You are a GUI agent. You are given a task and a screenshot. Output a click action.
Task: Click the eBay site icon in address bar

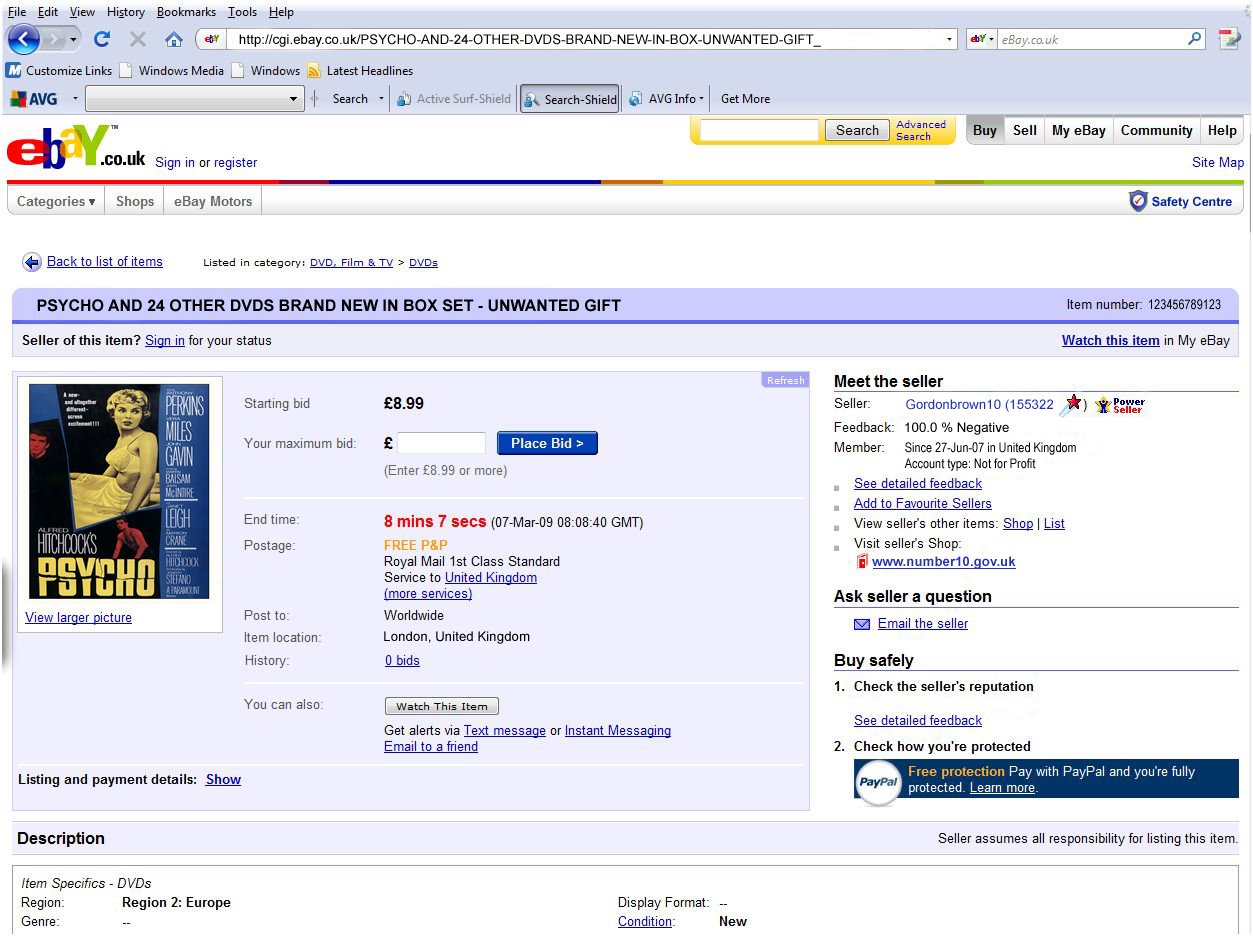(212, 39)
